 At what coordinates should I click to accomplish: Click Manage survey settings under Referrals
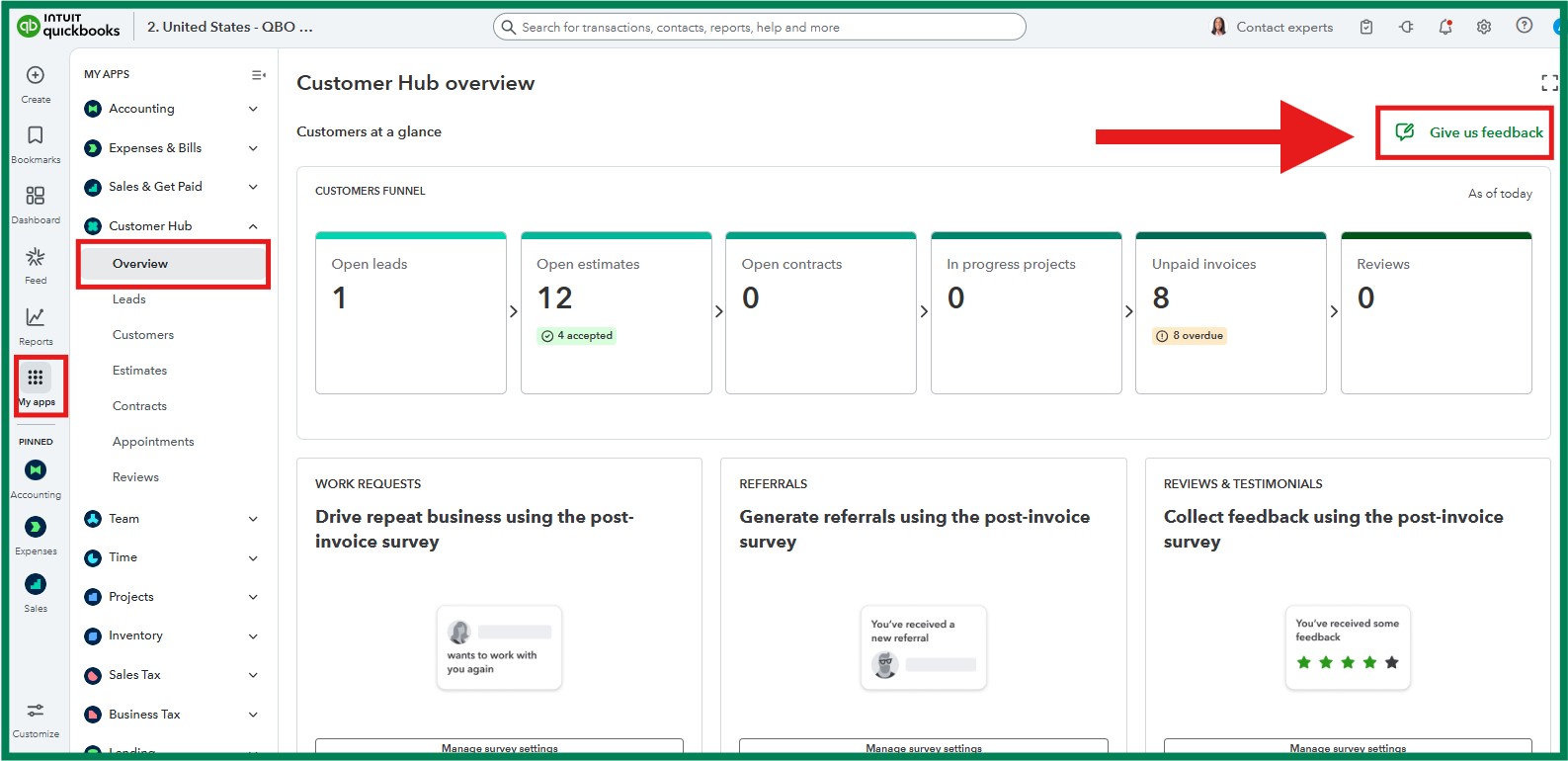tap(924, 748)
